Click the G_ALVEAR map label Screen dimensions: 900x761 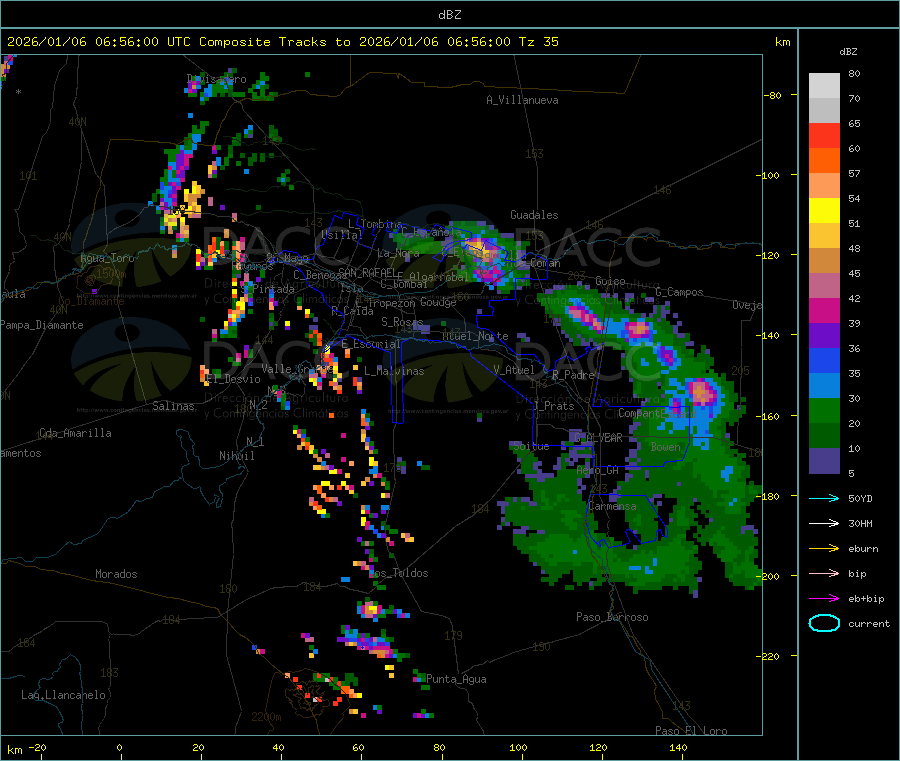tap(598, 437)
